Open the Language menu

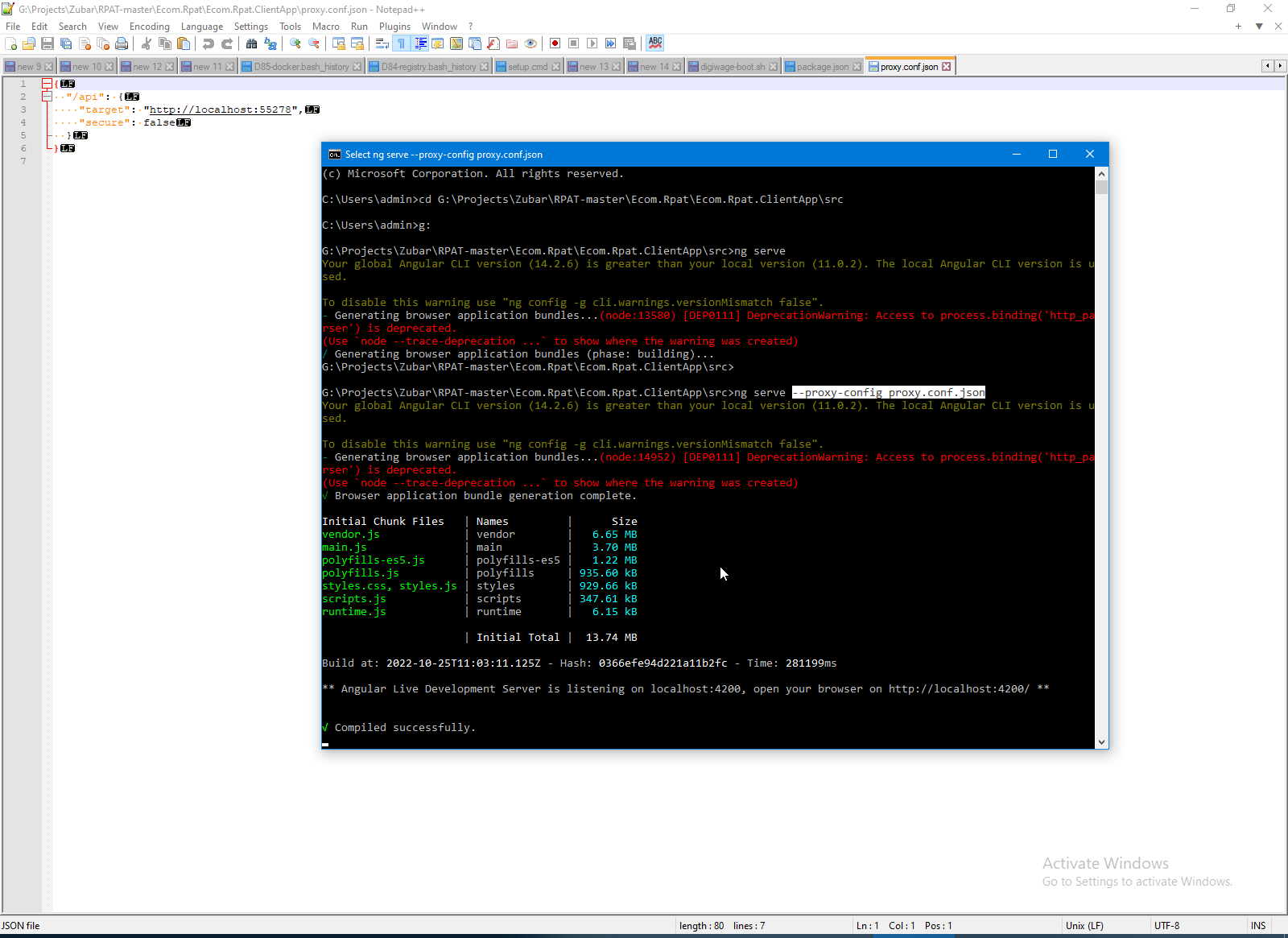pos(202,27)
